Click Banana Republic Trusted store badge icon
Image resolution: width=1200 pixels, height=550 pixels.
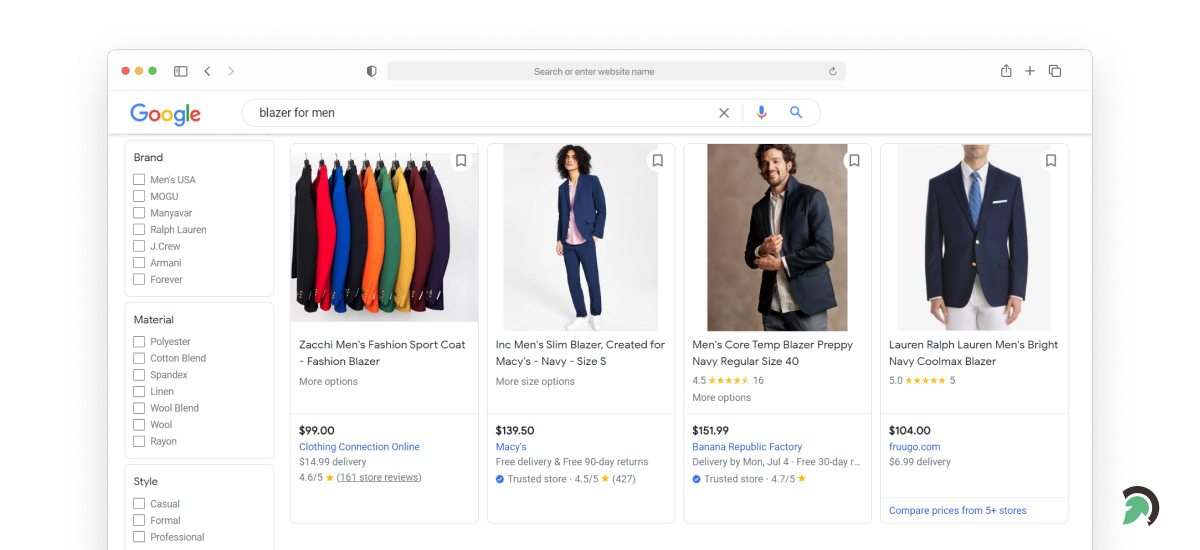[x=697, y=479]
